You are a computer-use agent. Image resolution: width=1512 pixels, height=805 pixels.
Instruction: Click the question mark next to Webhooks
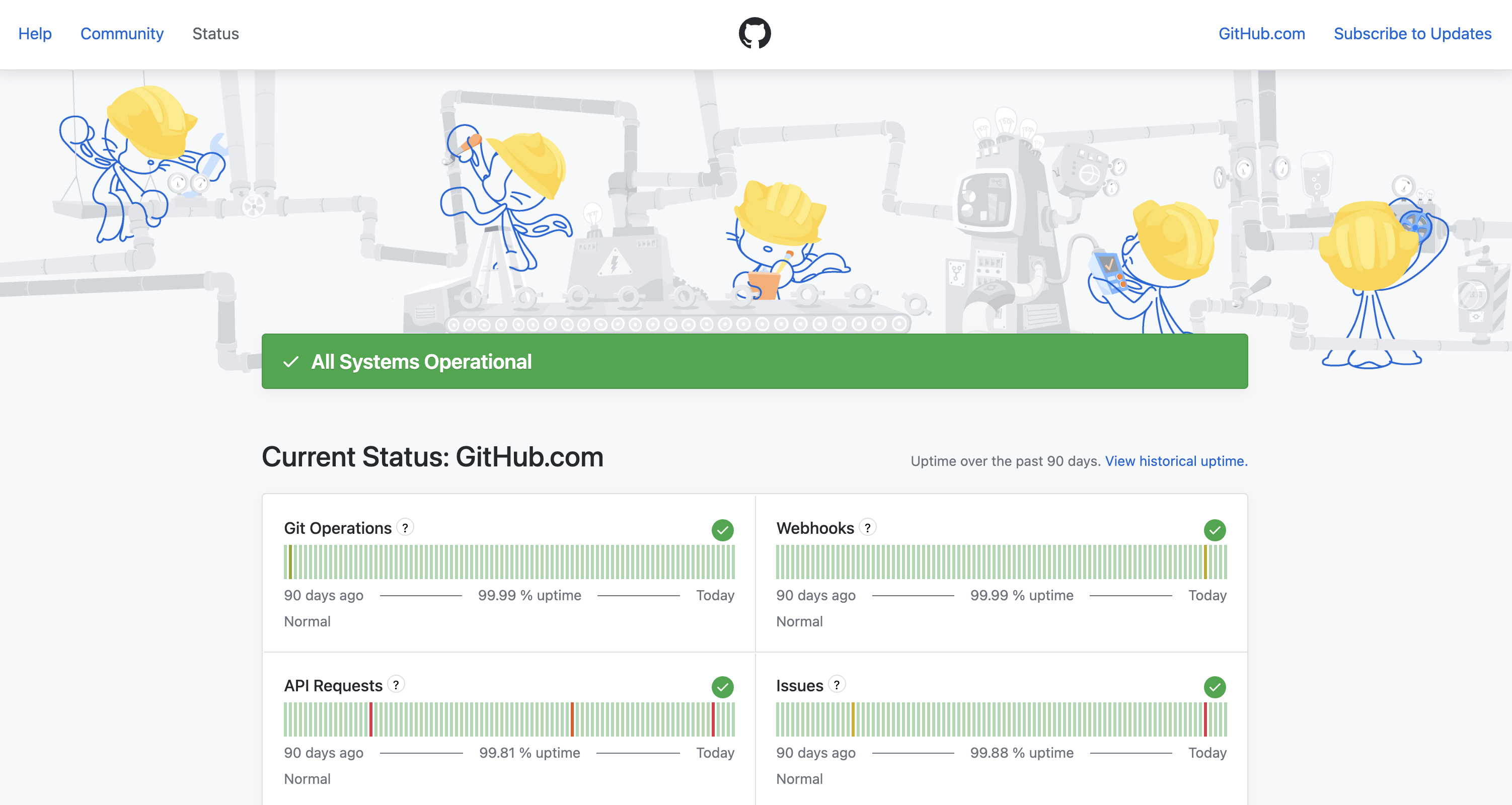click(x=868, y=527)
